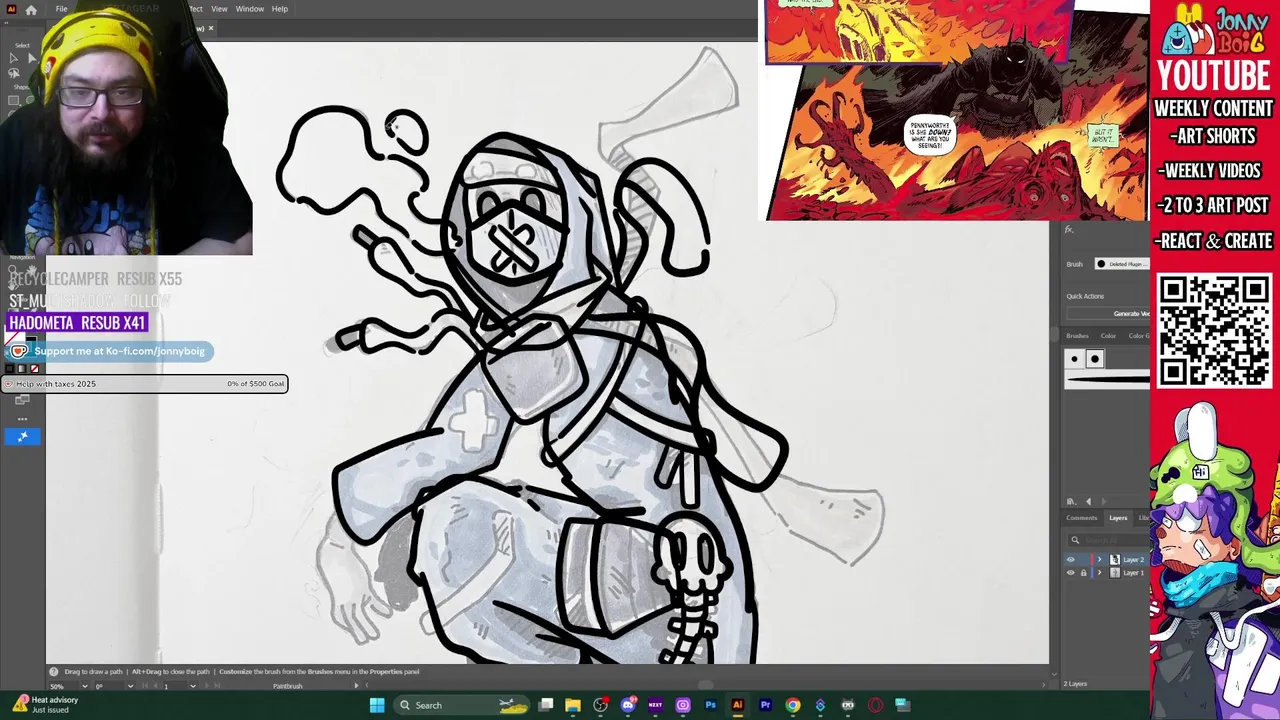This screenshot has width=1280, height=720.
Task: Click the "2 Layers" count text
Action: click(1075, 684)
